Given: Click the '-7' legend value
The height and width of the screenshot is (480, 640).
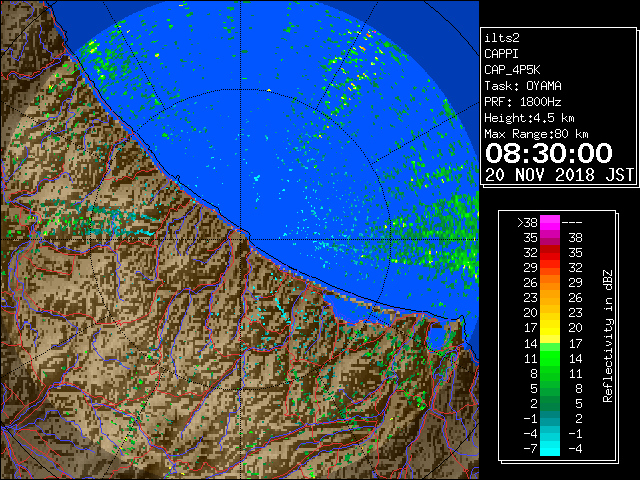Looking at the screenshot, I should coord(530,449).
